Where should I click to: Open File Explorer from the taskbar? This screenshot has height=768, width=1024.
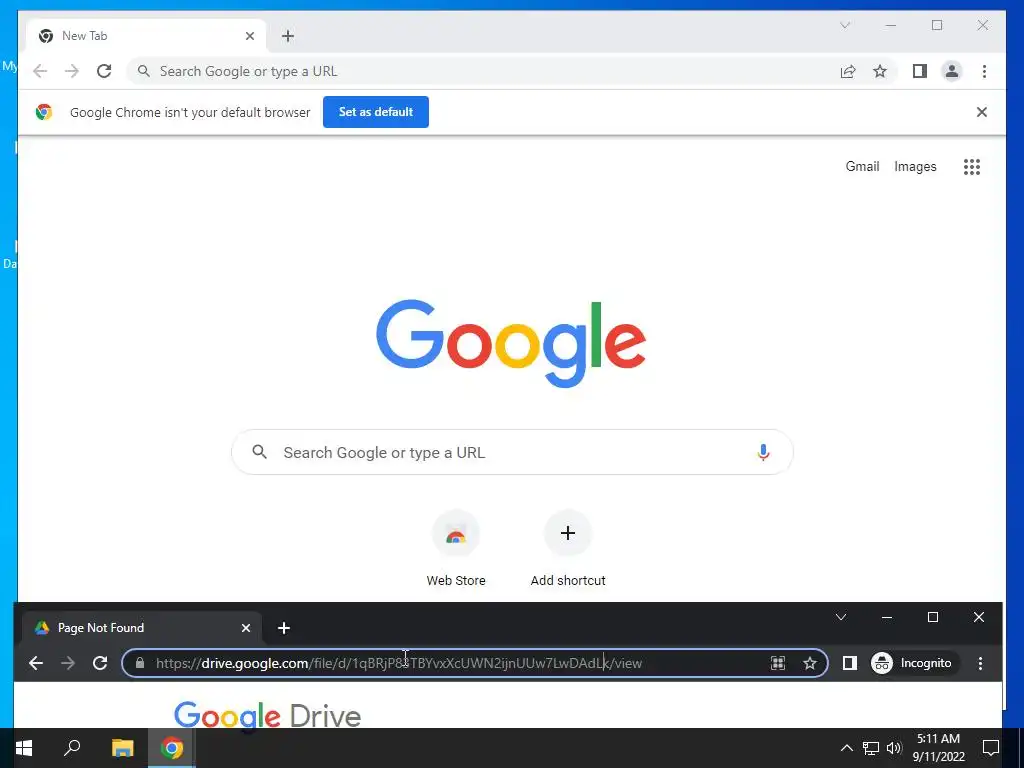tap(122, 748)
